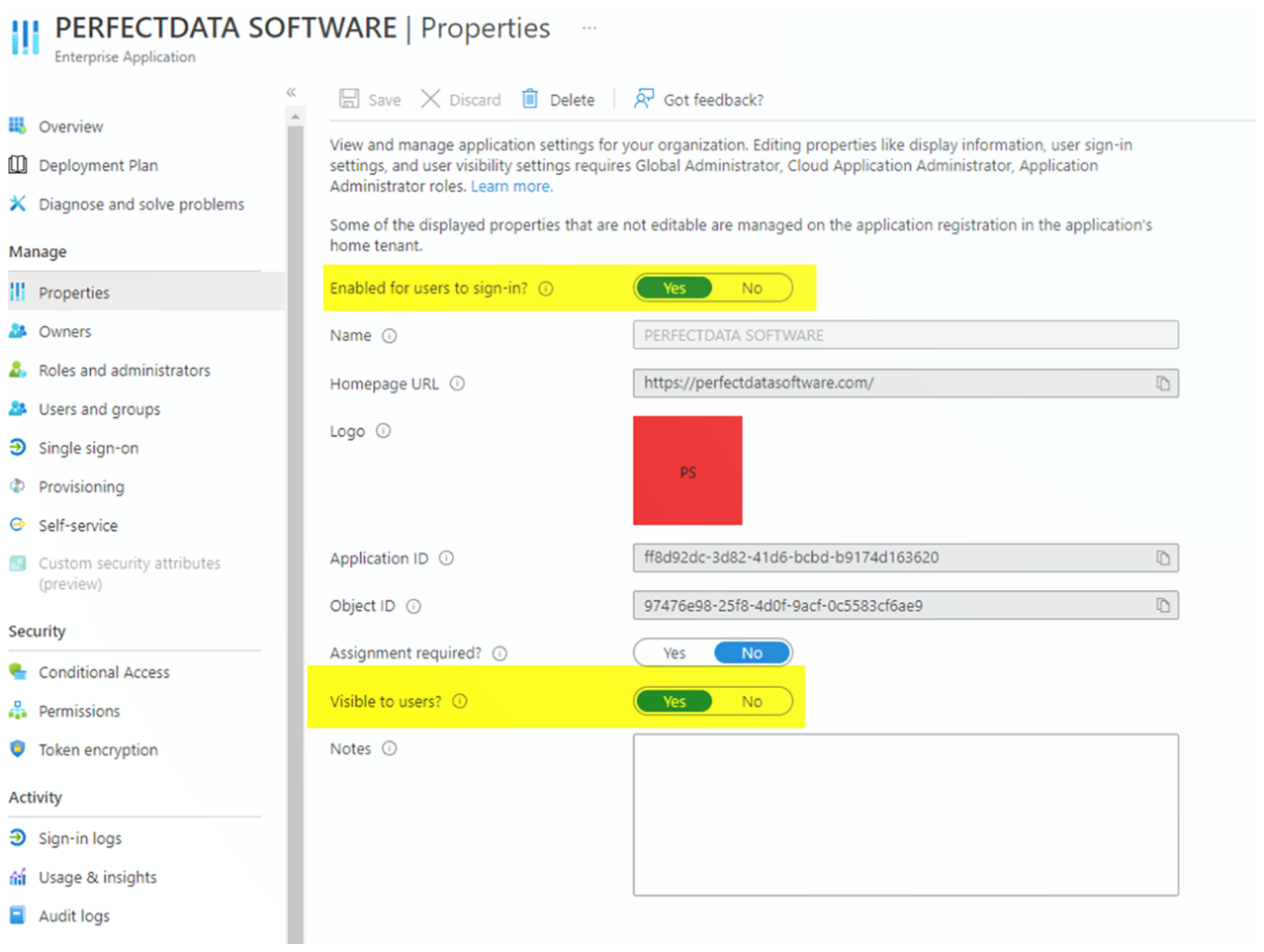Set Visible to users to No

click(x=752, y=702)
